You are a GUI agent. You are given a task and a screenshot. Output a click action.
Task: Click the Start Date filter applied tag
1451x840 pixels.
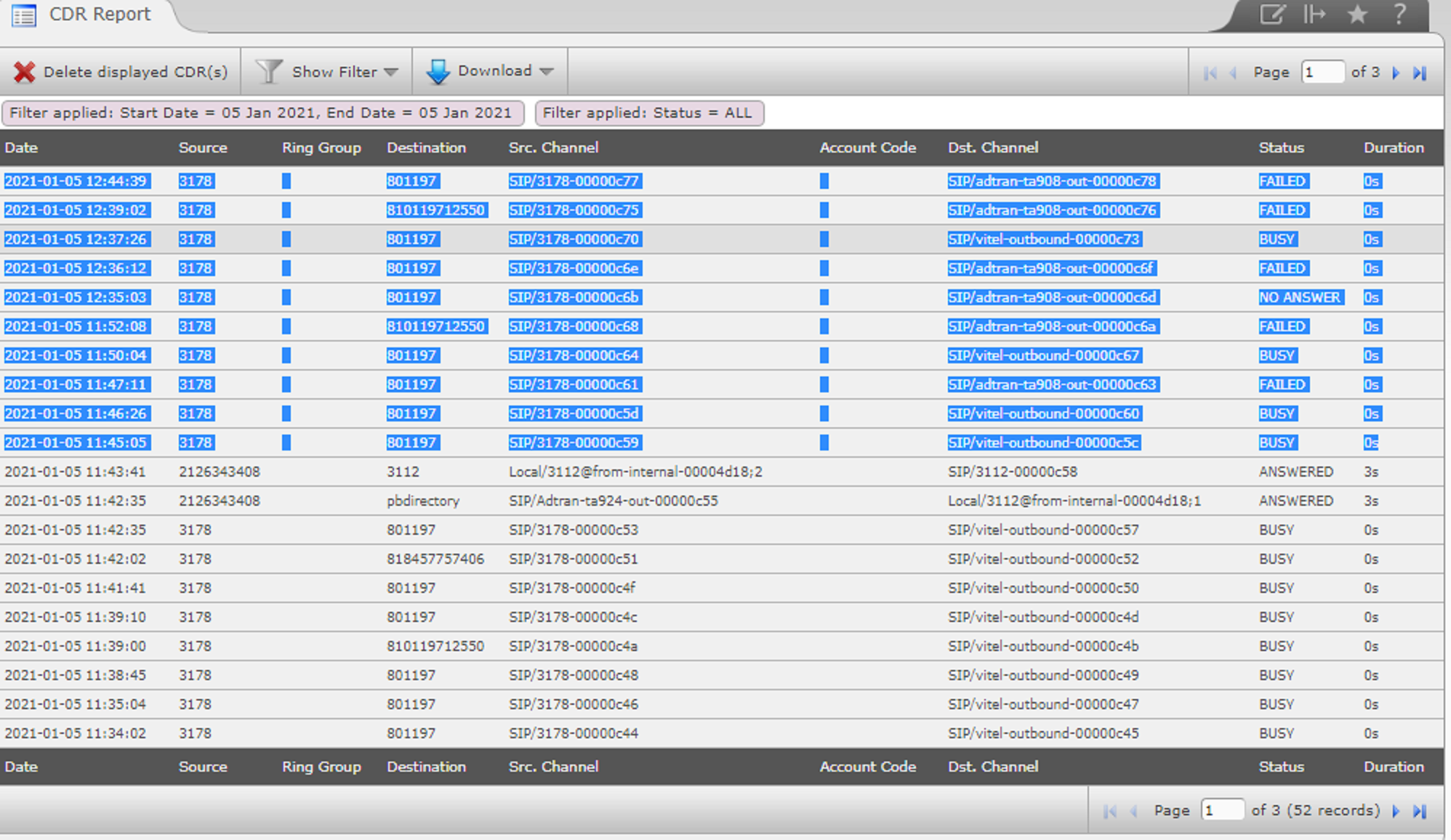coord(260,113)
